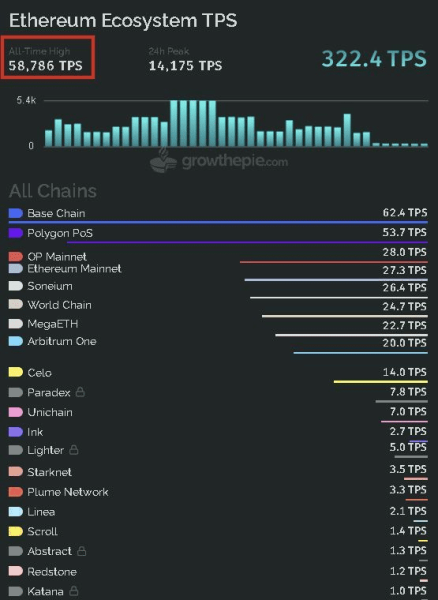Click the Base Chain blue icon

tap(16, 213)
